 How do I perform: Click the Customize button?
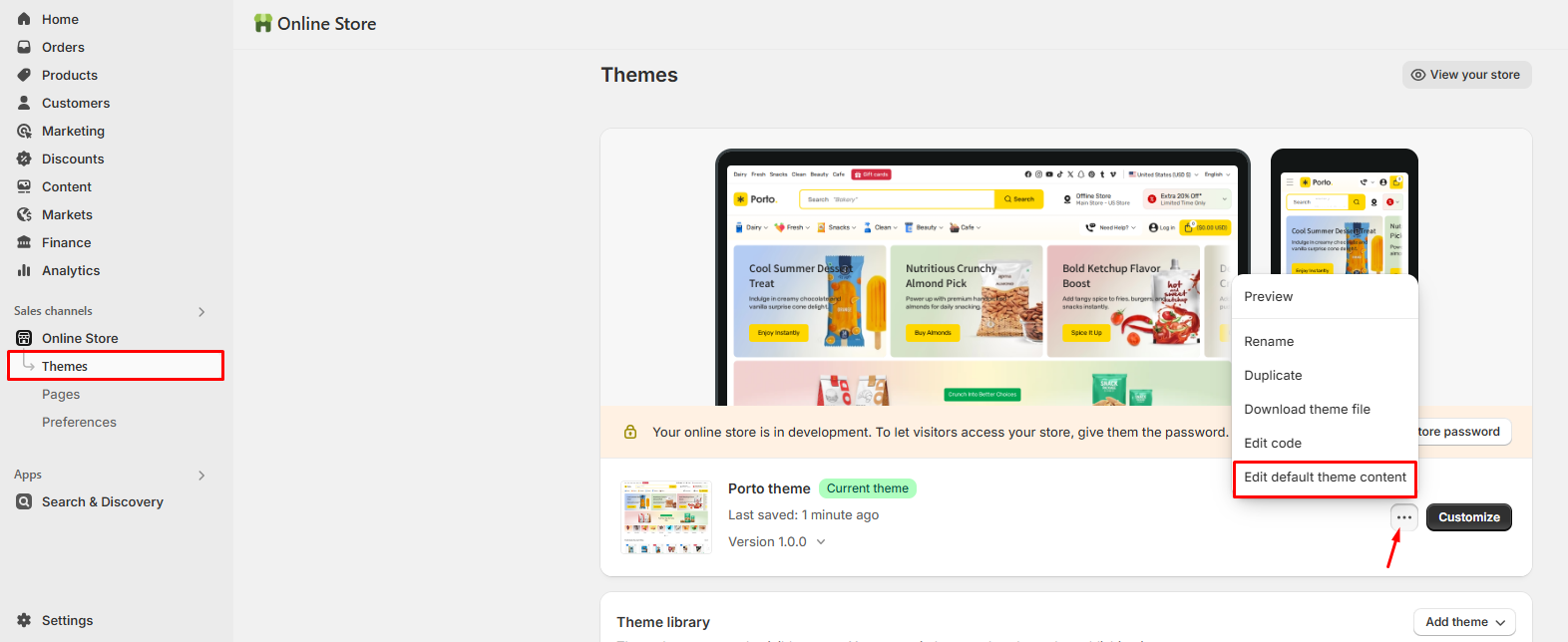pos(1468,517)
